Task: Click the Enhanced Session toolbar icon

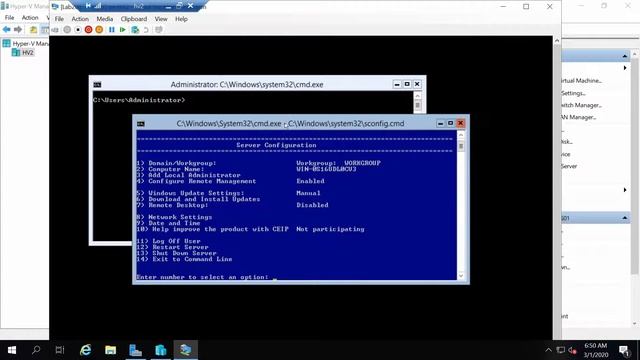Action: (x=159, y=30)
